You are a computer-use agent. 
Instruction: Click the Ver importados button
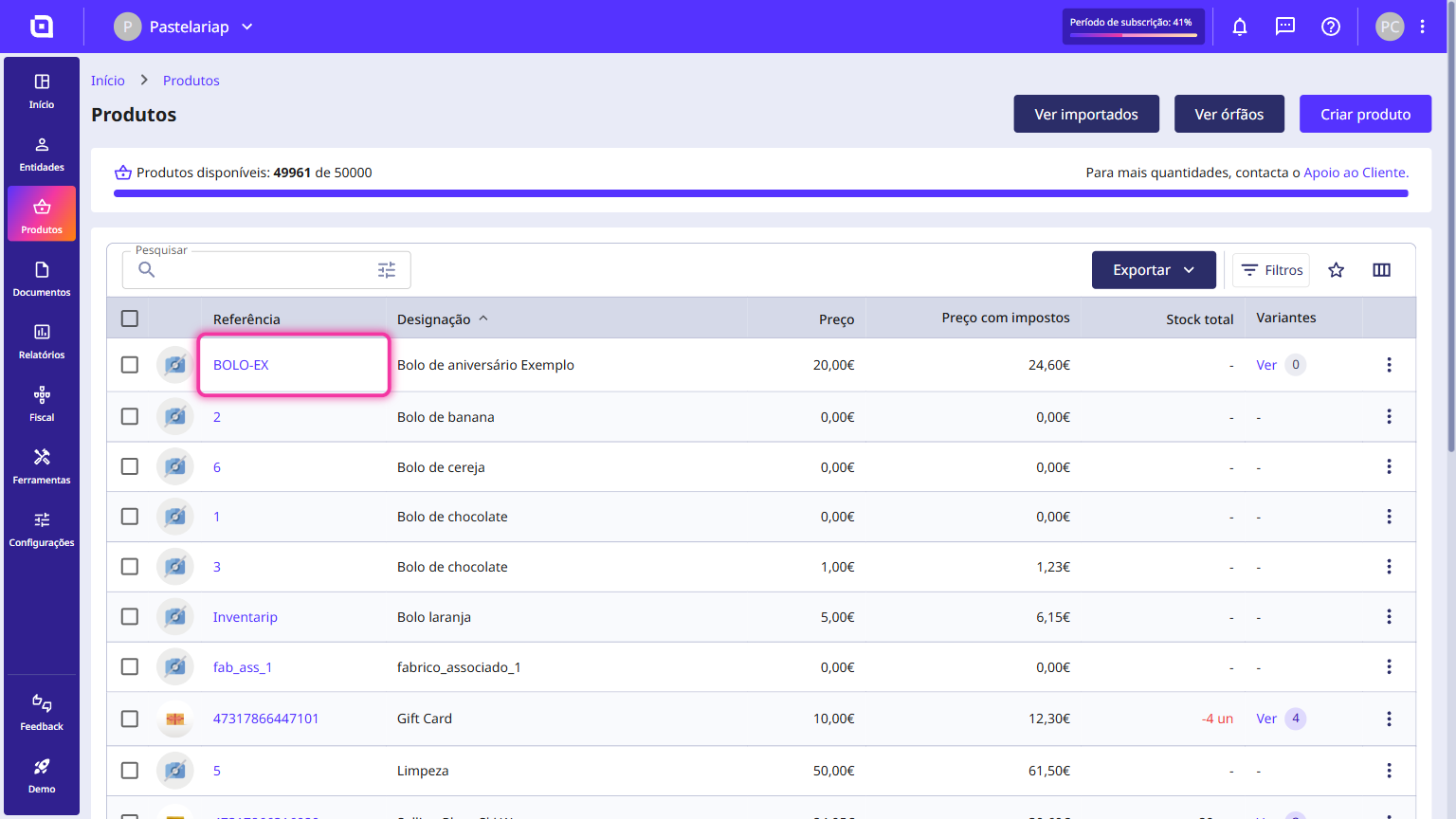pyautogui.click(x=1086, y=114)
